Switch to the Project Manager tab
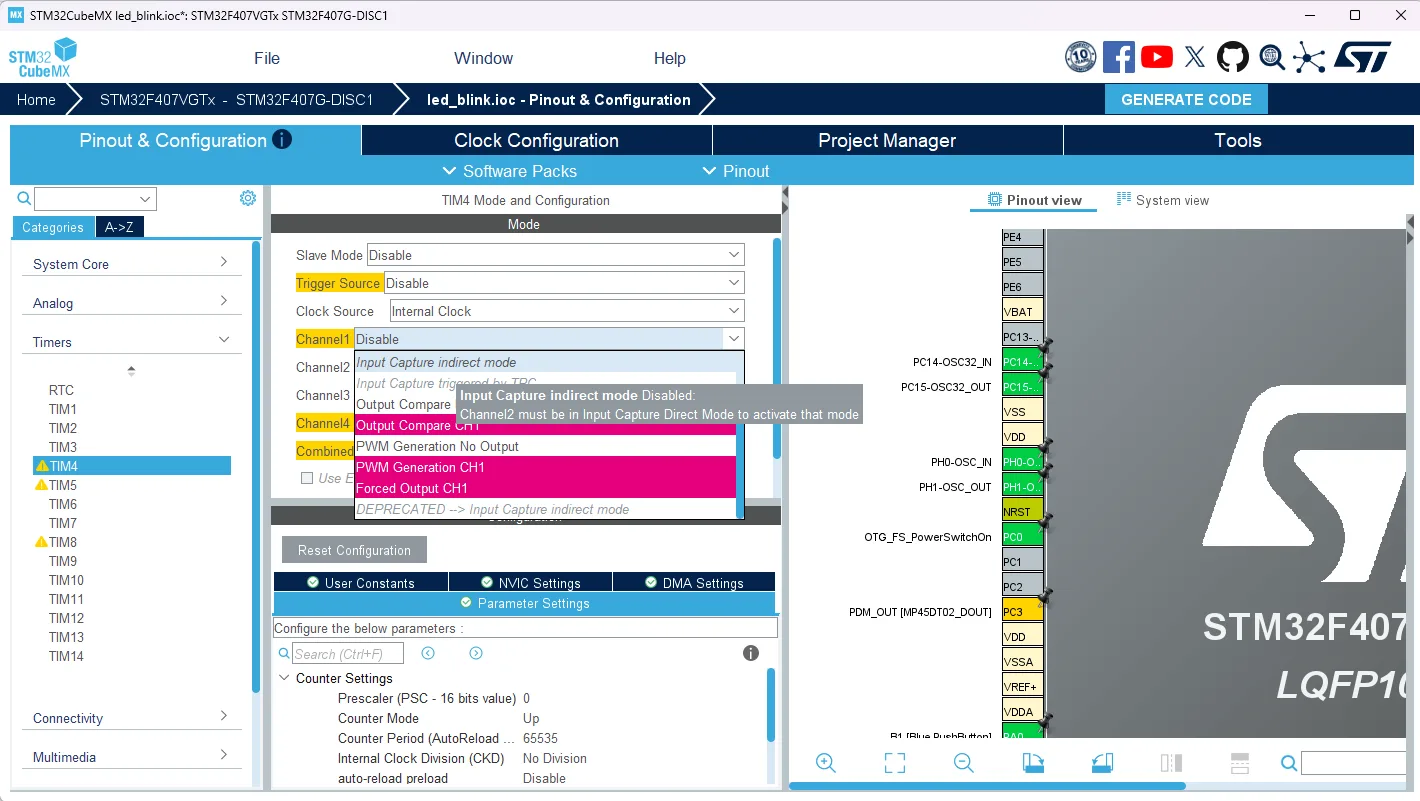 (x=887, y=140)
